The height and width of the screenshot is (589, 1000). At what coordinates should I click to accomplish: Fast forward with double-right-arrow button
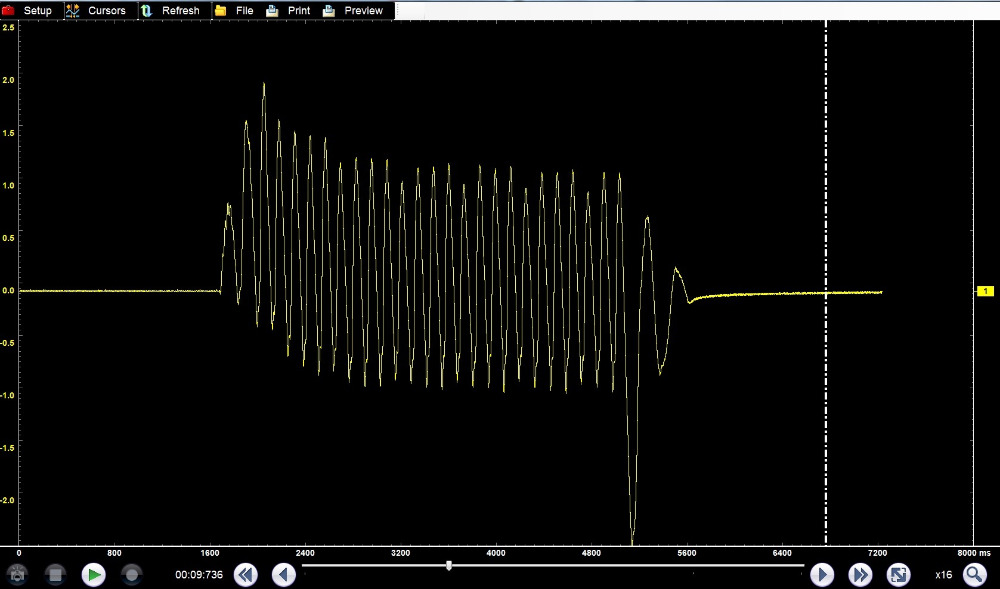click(x=860, y=575)
